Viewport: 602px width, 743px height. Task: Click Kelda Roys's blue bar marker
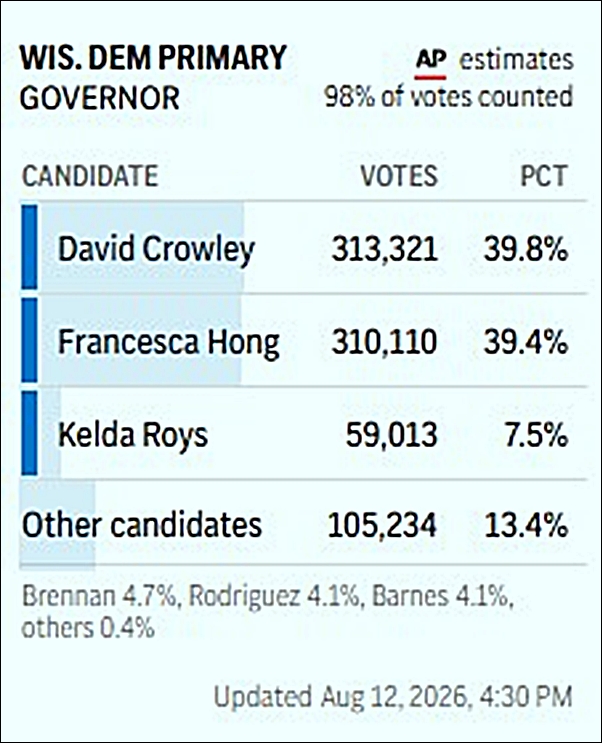click(29, 433)
